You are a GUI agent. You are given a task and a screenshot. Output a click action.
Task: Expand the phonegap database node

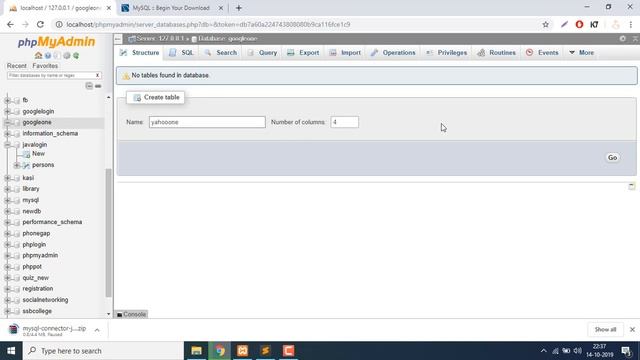point(7,233)
